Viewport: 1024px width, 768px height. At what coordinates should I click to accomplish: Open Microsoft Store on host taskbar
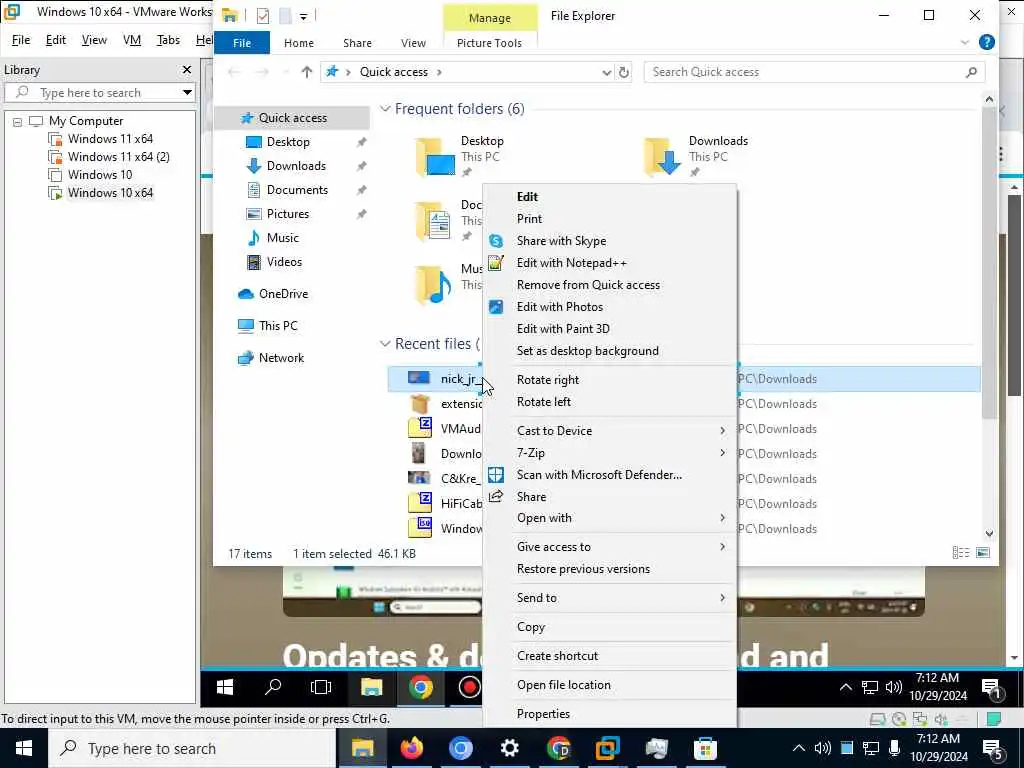[705, 748]
